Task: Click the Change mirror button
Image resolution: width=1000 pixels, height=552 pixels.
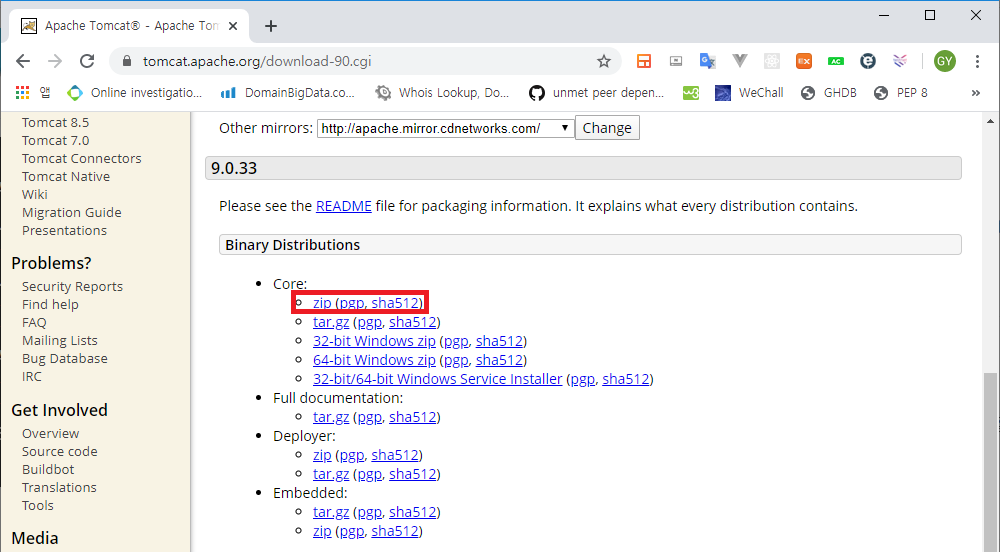Action: click(607, 128)
